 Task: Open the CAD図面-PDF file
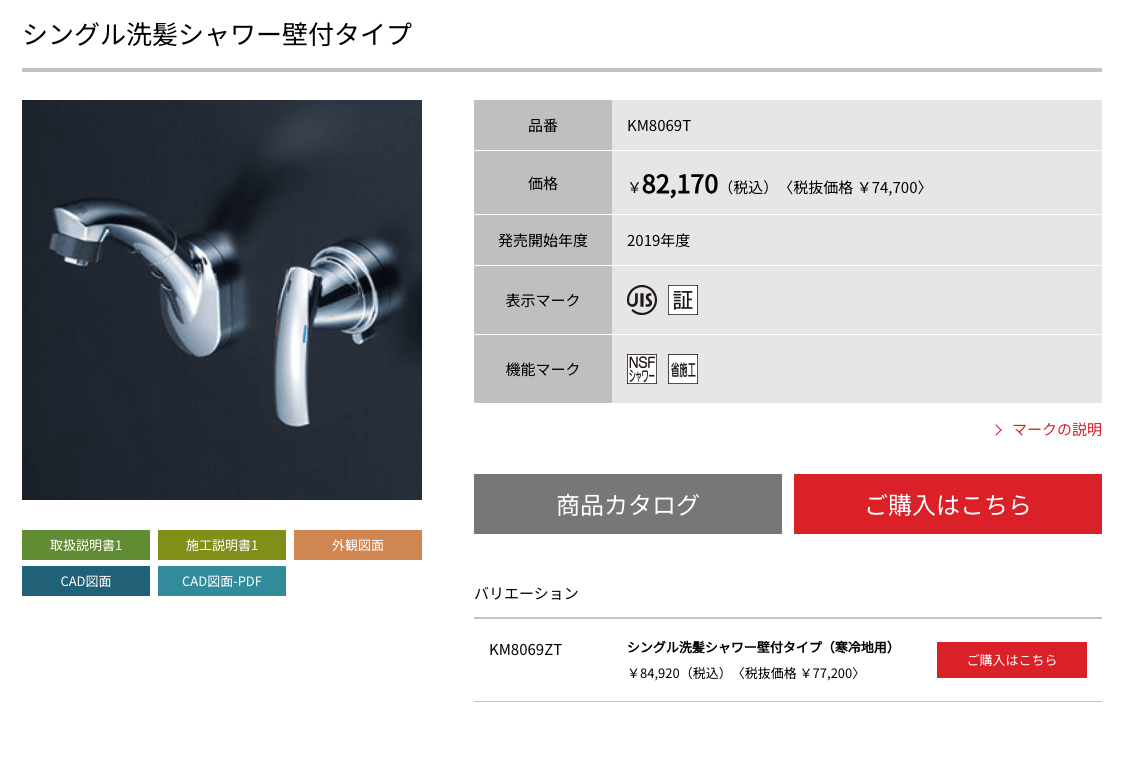[222, 581]
